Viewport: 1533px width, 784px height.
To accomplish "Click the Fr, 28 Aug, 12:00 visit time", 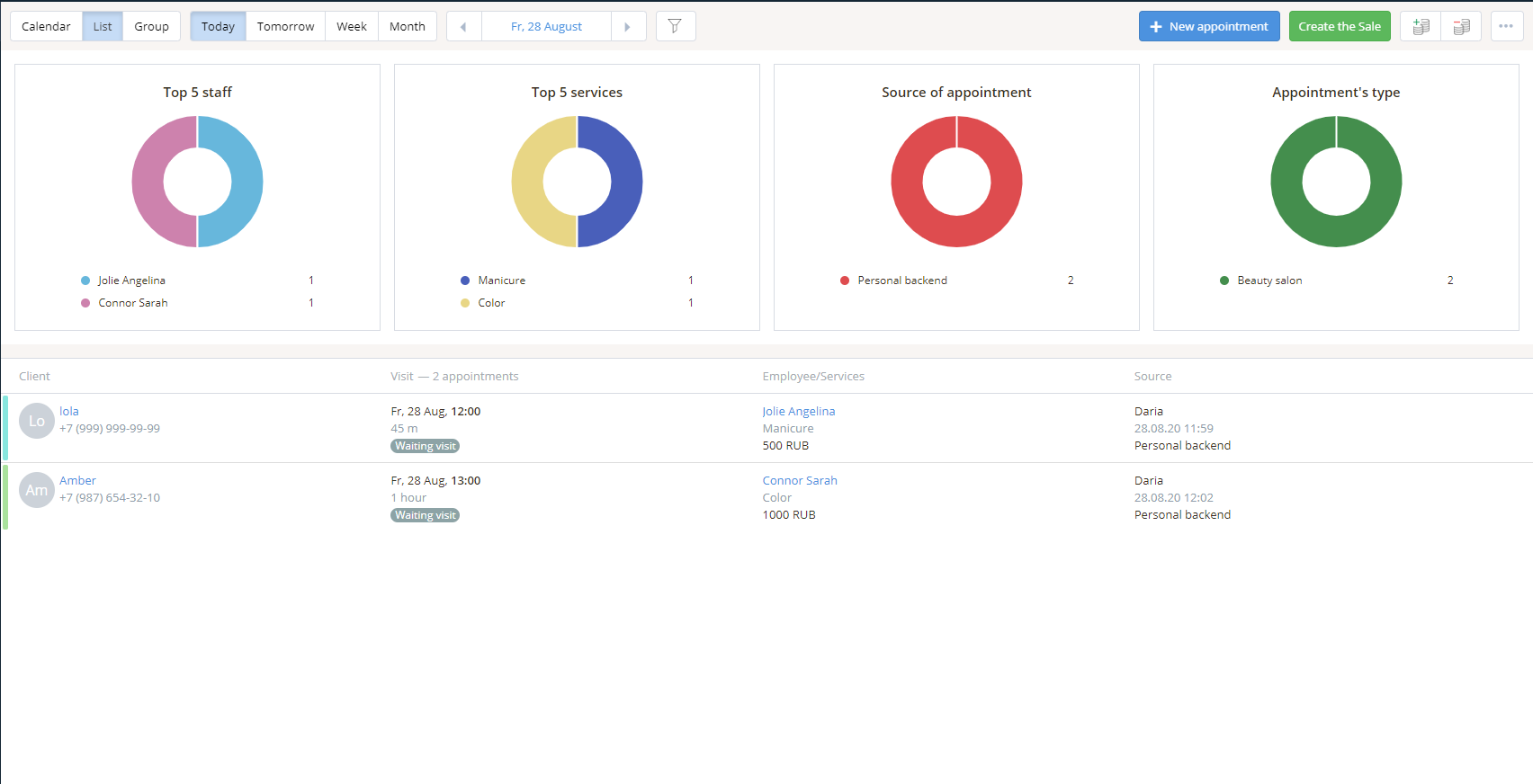I will click(435, 411).
